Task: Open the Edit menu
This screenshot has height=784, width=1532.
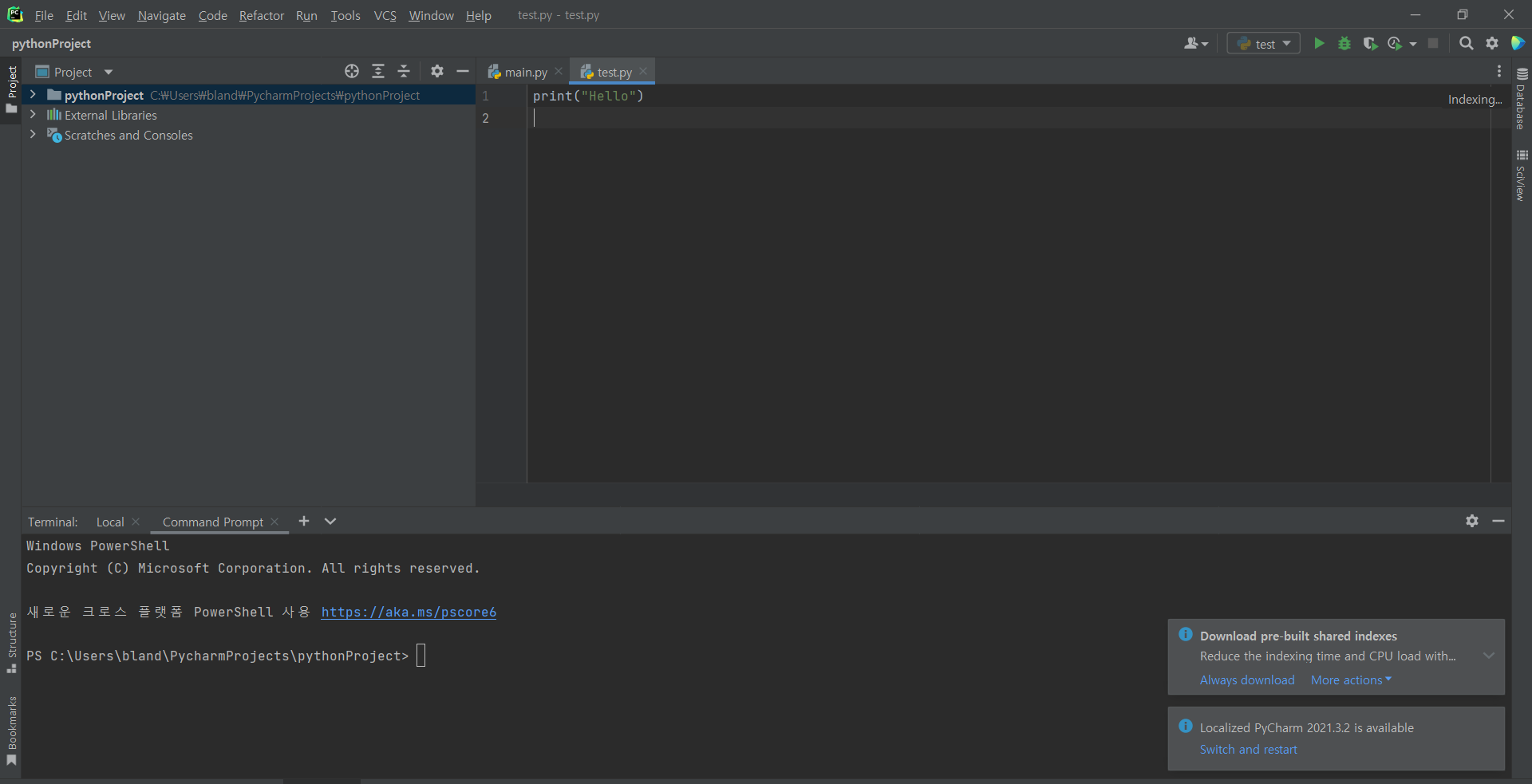Action: (77, 15)
